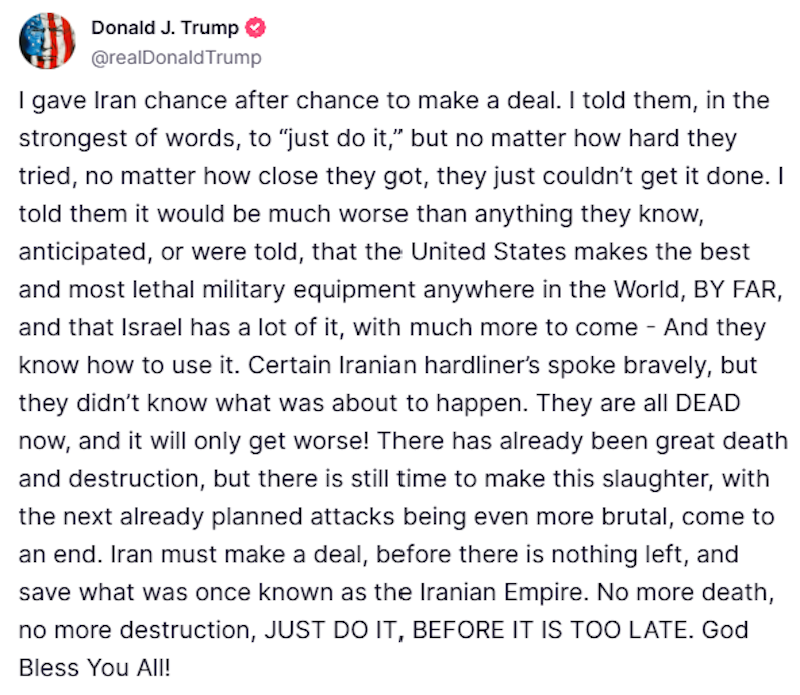
Task: Click the word "World" in the post
Action: 647,289
